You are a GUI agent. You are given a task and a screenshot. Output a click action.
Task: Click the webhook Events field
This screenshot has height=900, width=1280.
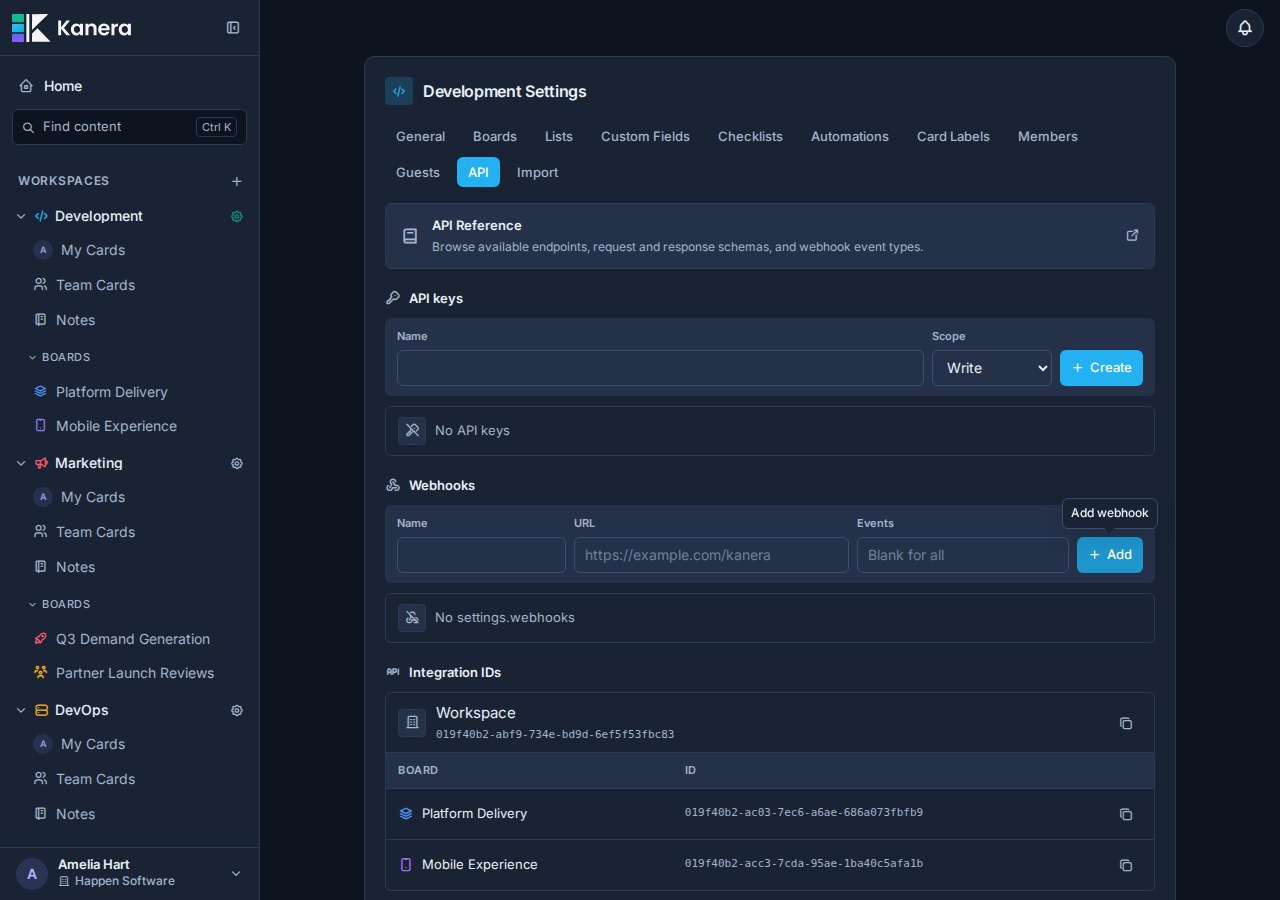963,555
